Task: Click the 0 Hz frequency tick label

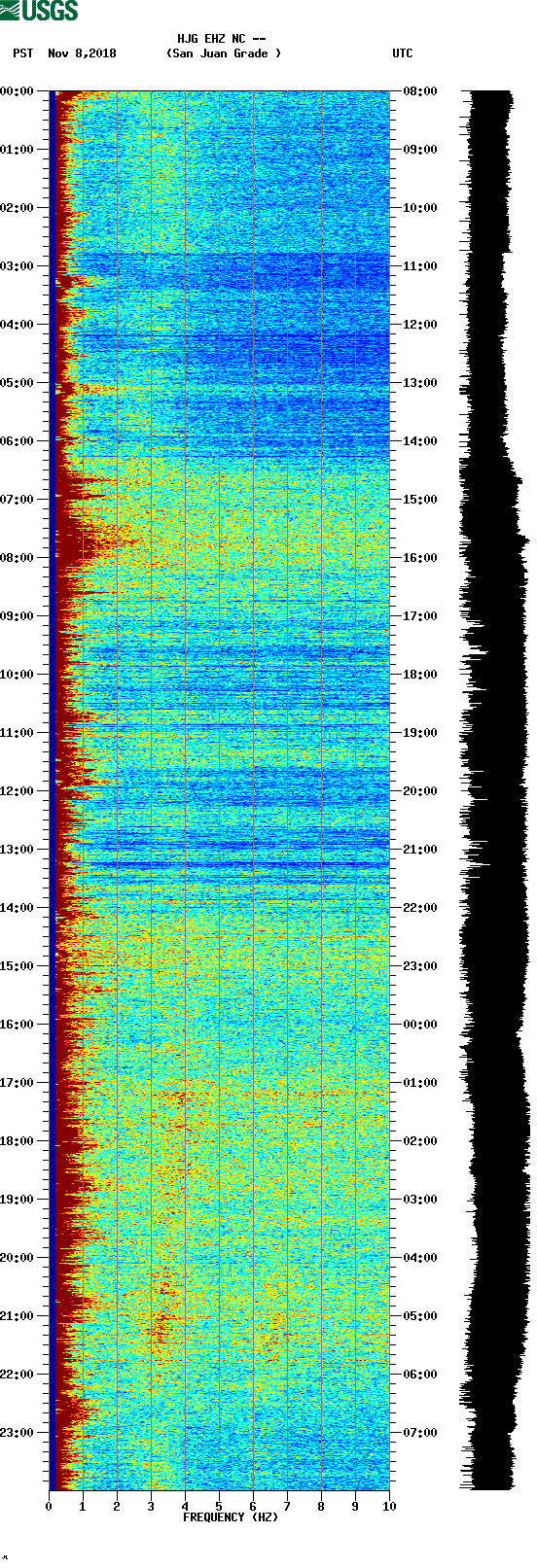Action: pos(49,1507)
